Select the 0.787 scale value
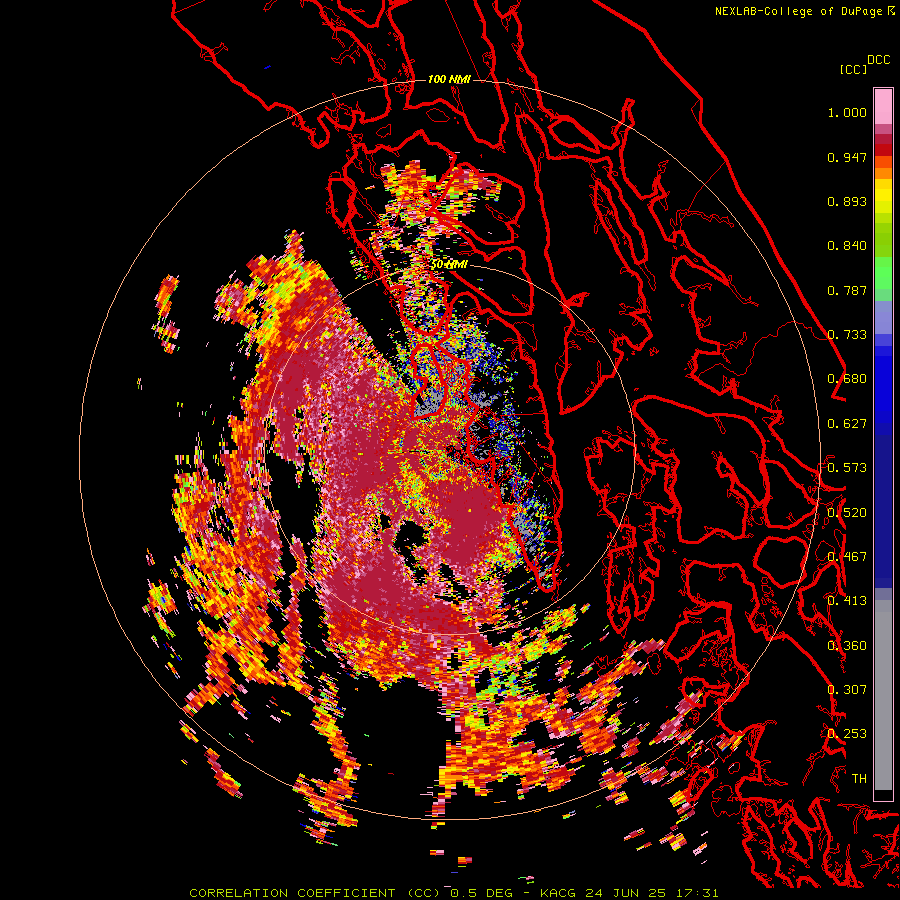Viewport: 900px width, 900px height. pyautogui.click(x=847, y=290)
